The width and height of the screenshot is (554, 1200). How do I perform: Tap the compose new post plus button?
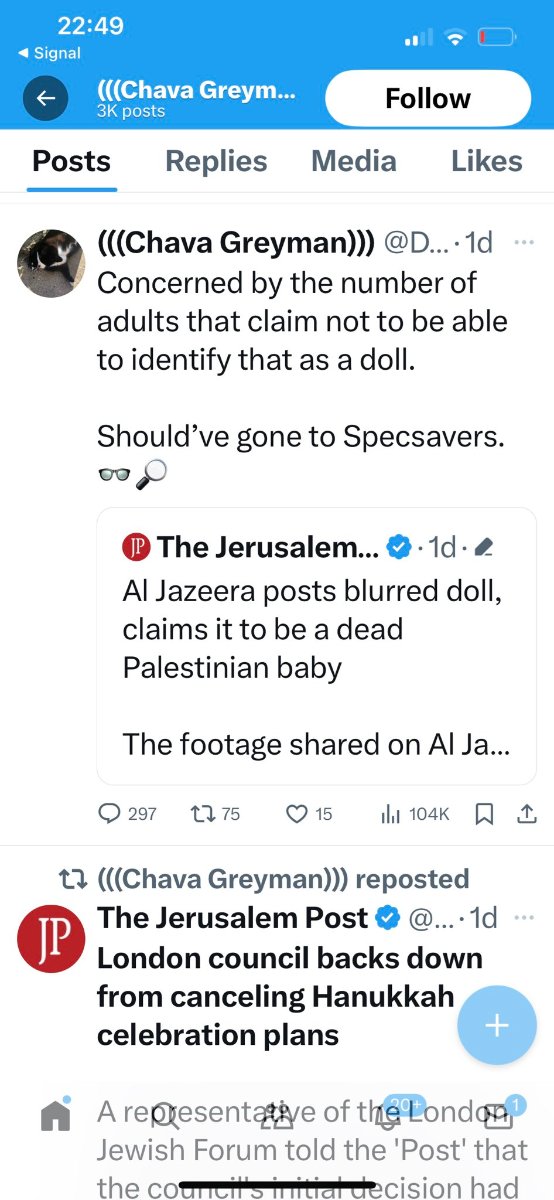[x=497, y=1025]
